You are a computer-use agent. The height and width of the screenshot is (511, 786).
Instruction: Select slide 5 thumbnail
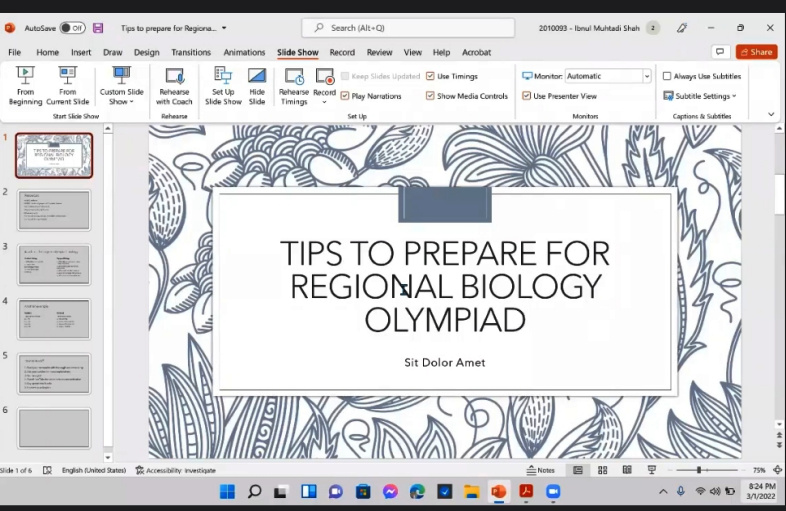tap(54, 374)
